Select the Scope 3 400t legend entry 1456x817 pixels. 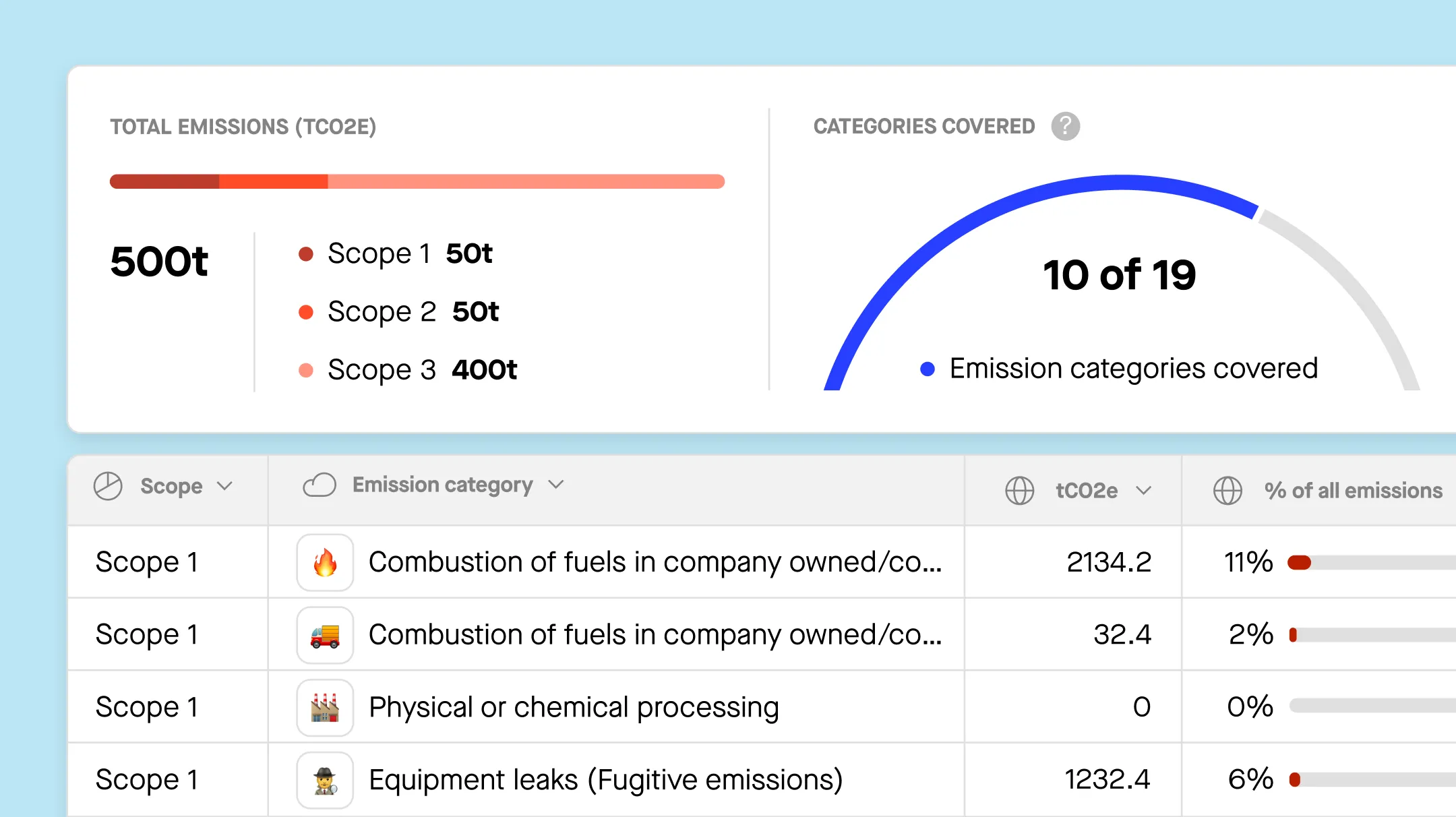click(x=421, y=370)
